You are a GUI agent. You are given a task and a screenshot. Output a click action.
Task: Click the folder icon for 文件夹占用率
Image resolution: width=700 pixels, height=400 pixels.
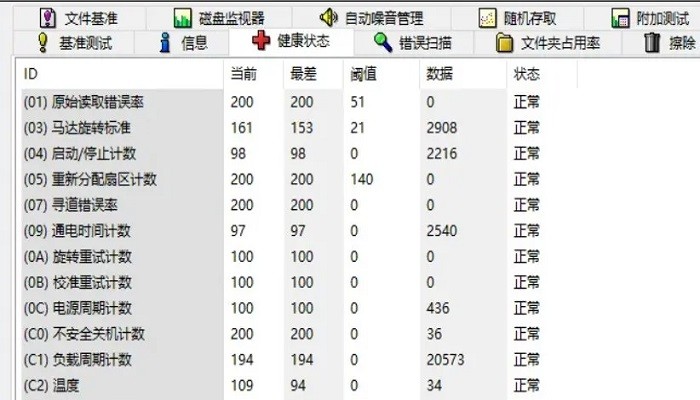(504, 43)
